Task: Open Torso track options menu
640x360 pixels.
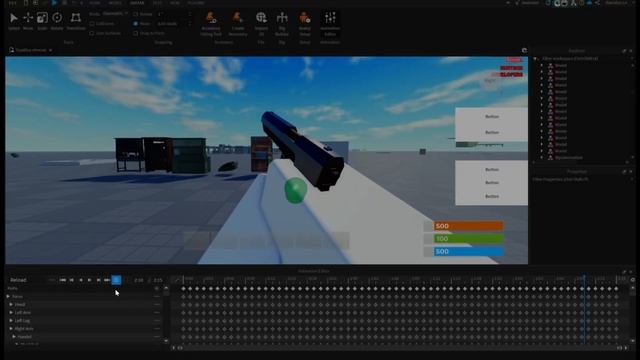Action: (x=157, y=296)
